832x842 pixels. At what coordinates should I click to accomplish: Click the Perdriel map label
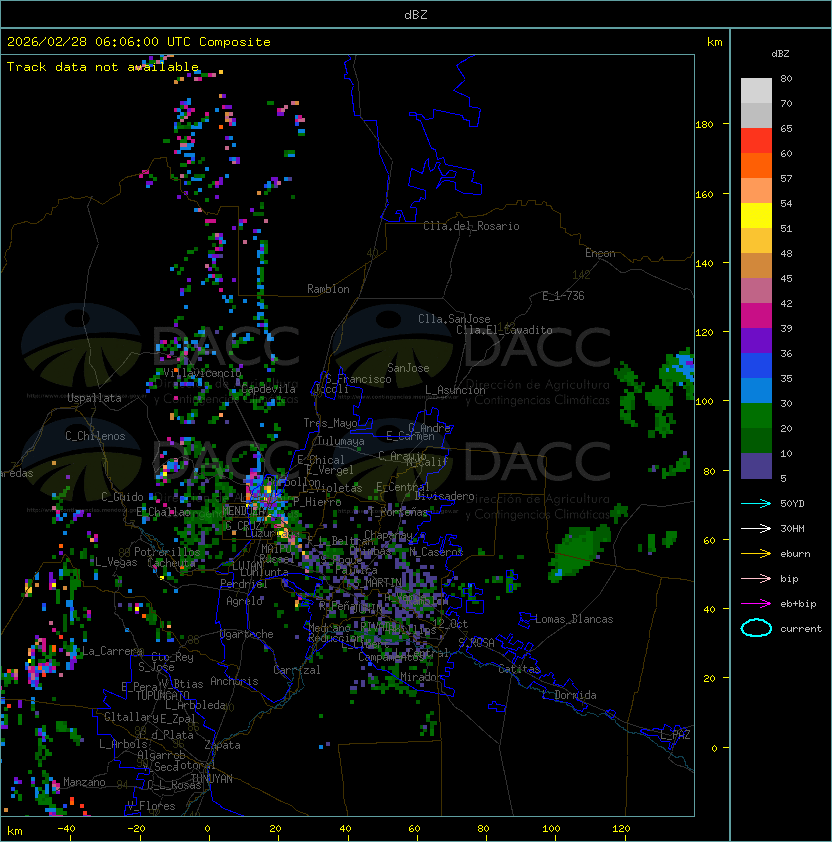pos(244,584)
